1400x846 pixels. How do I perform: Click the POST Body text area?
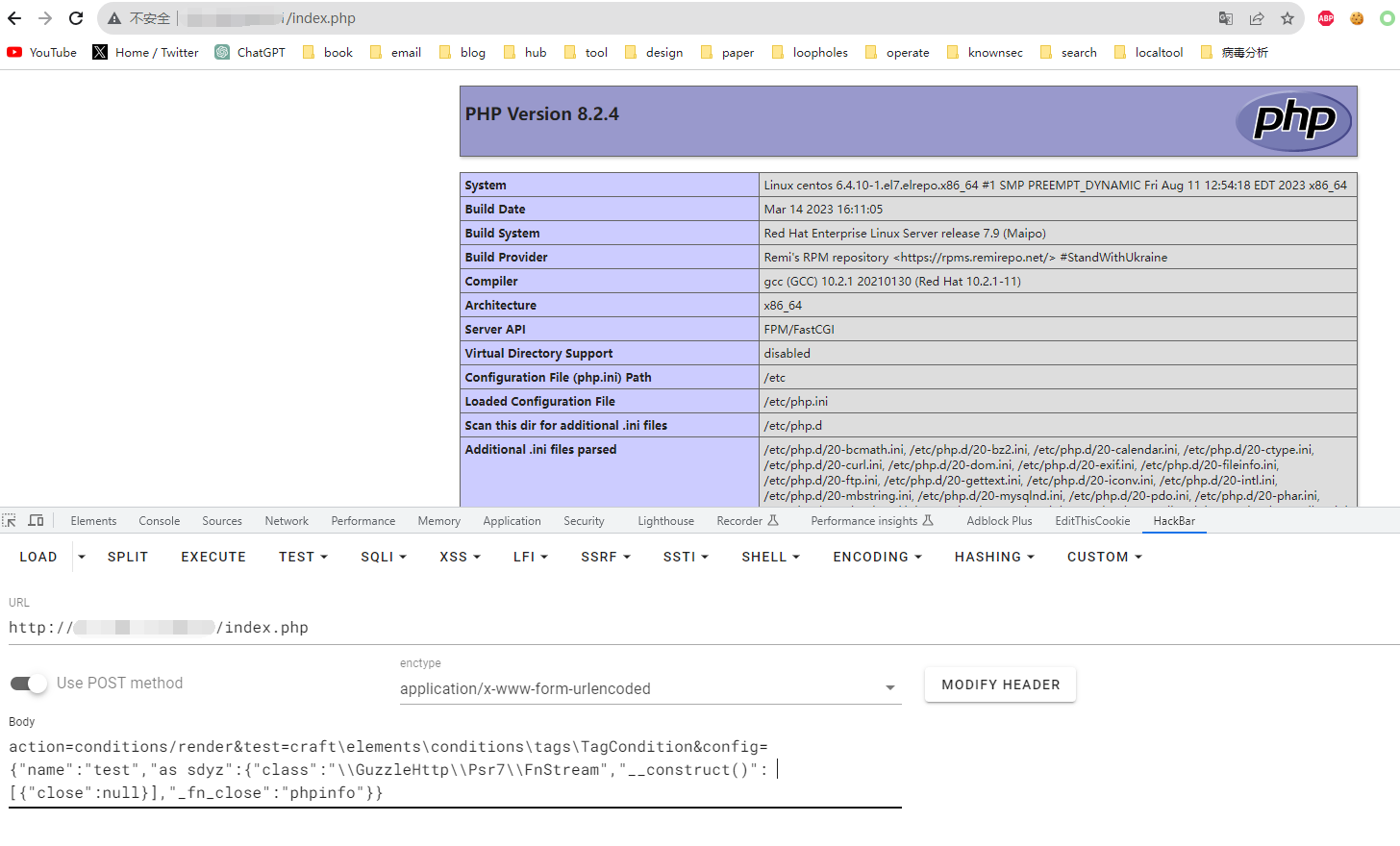click(x=455, y=770)
